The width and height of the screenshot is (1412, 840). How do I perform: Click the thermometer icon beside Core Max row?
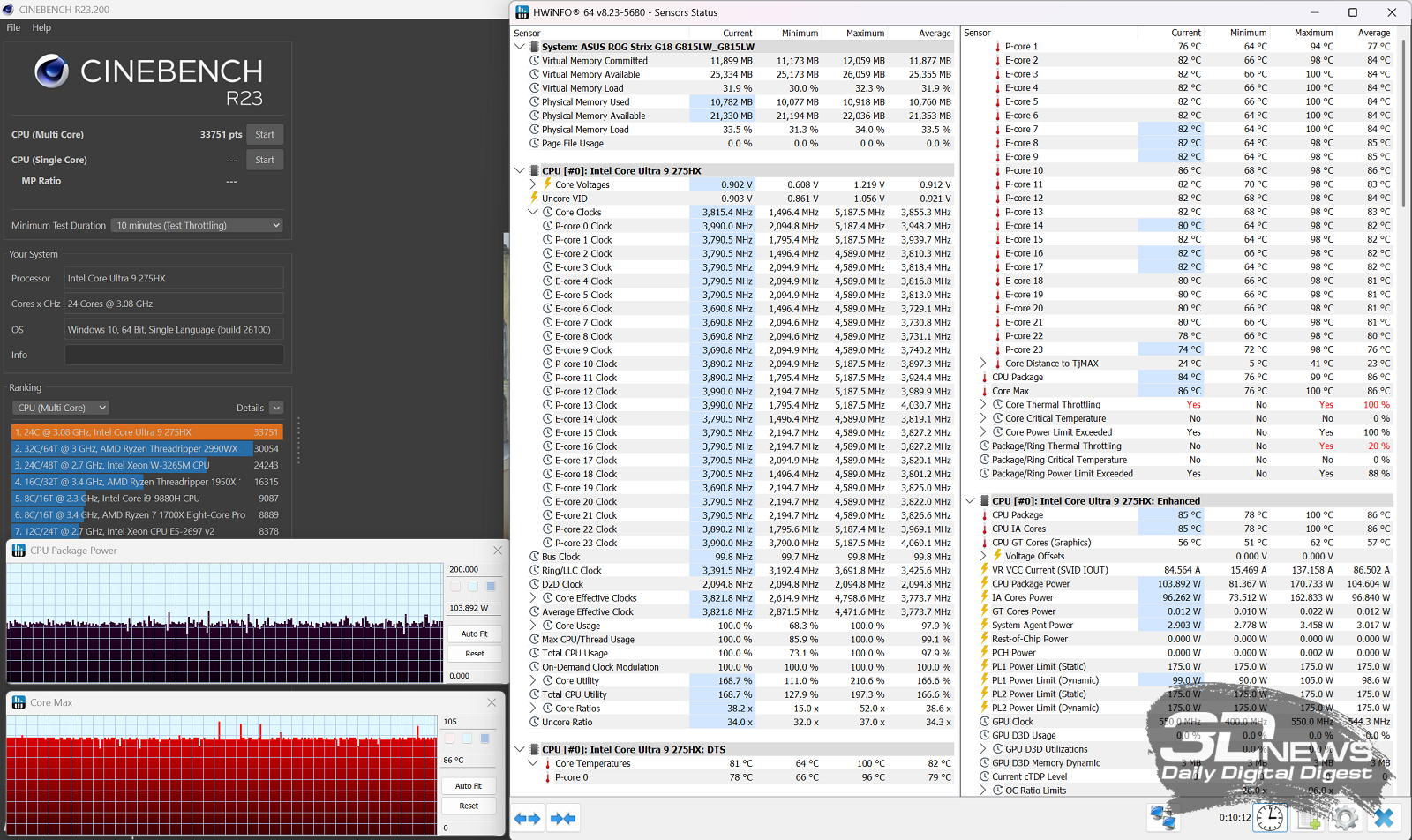point(984,391)
